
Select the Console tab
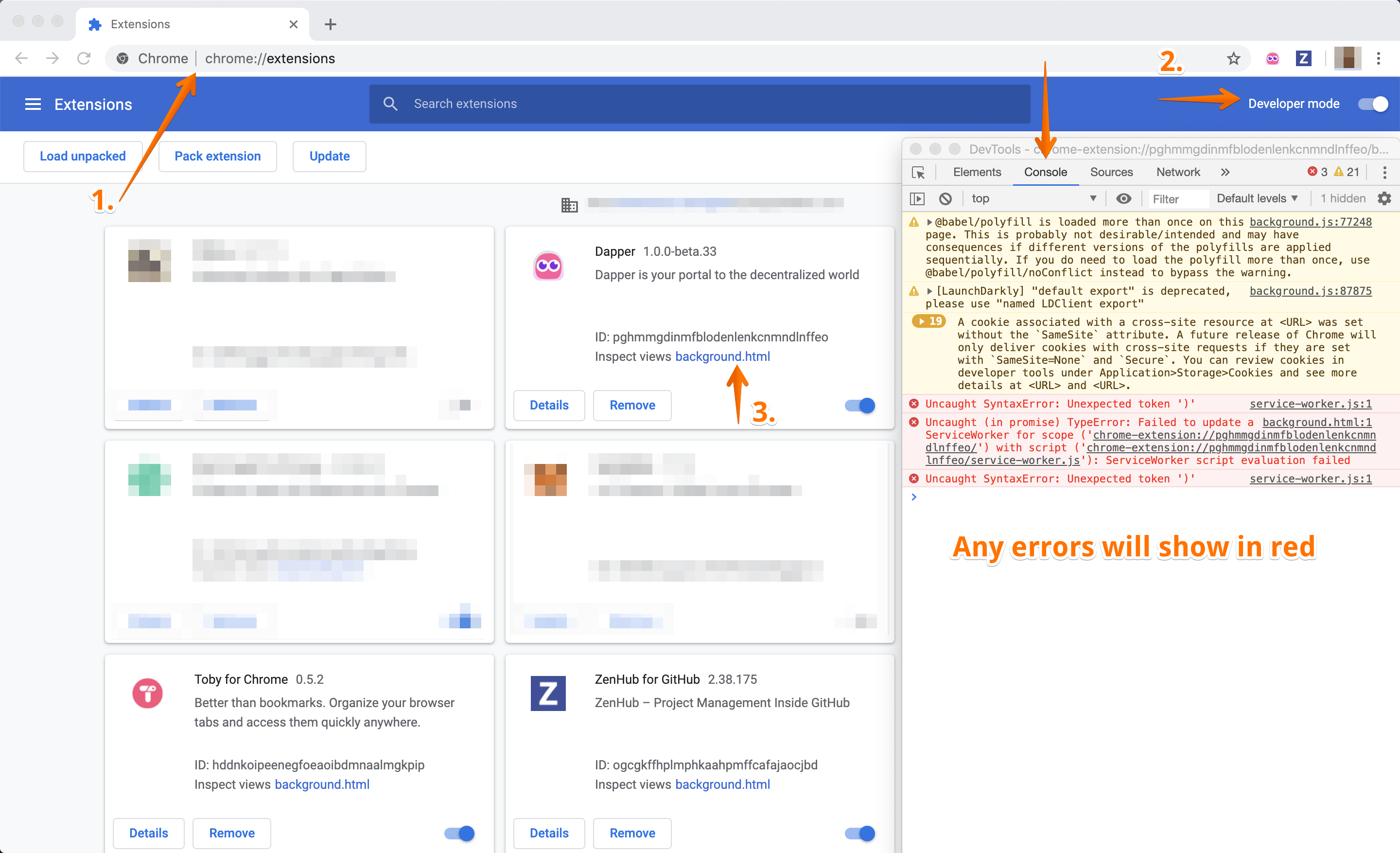[1045, 172]
